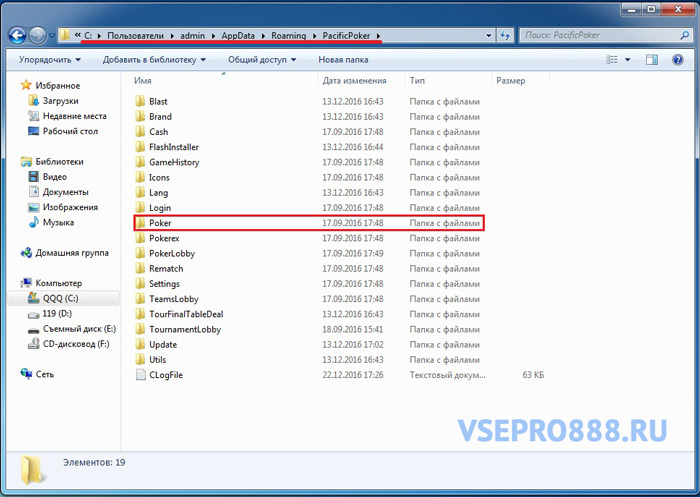Select the Poker folder icon

[x=140, y=223]
